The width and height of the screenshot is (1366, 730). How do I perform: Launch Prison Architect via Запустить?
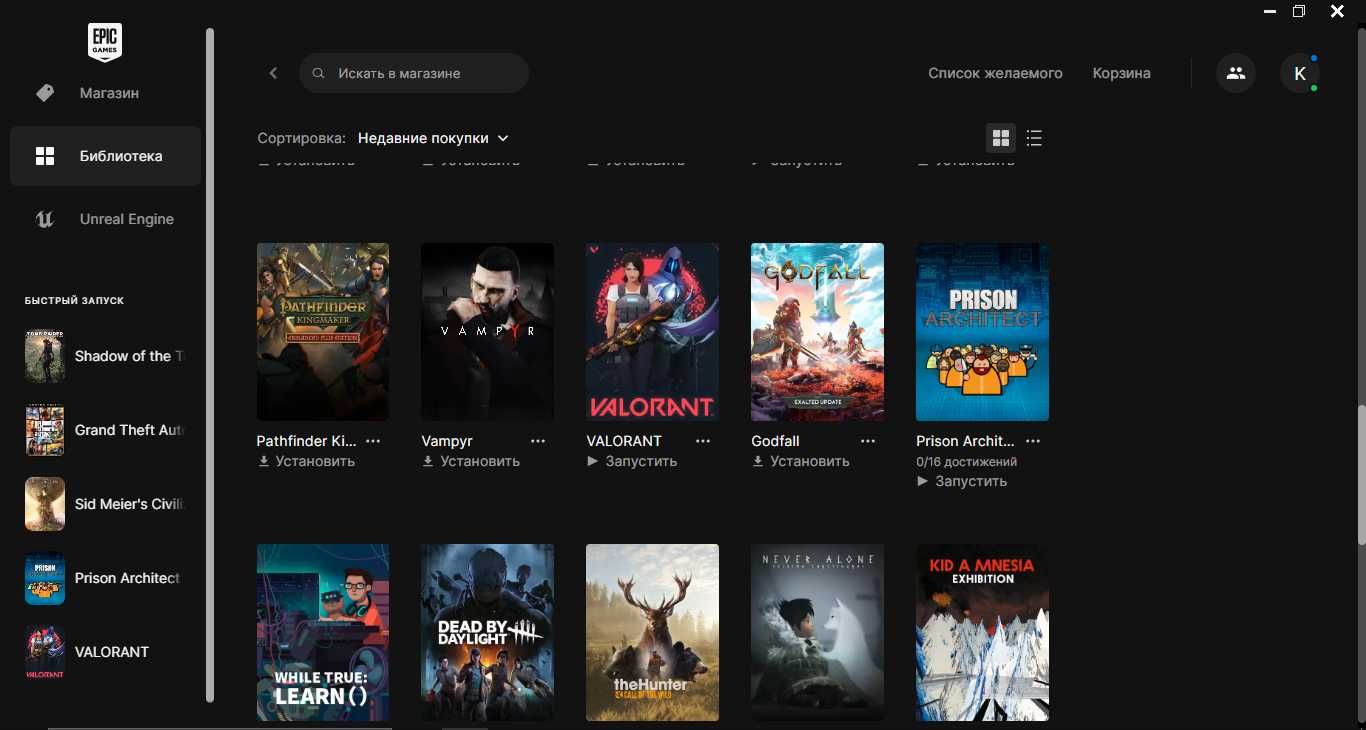coord(962,481)
